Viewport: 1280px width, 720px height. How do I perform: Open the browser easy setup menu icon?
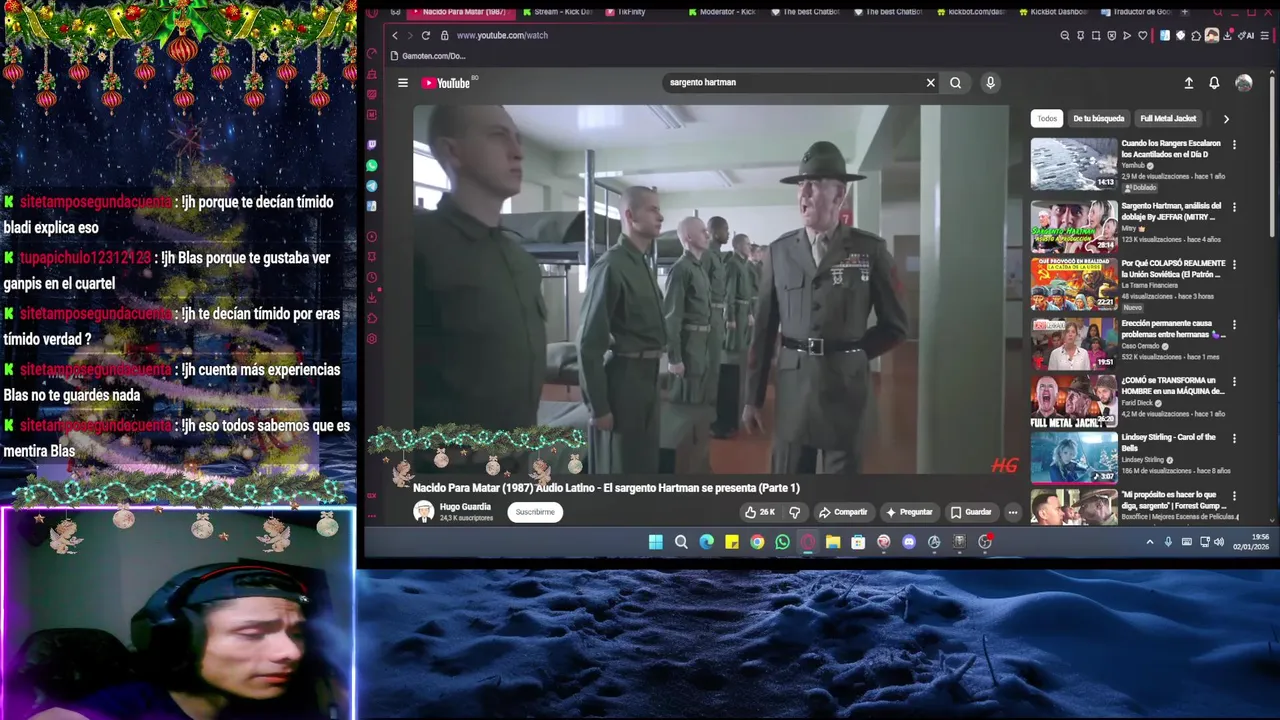point(1263,35)
